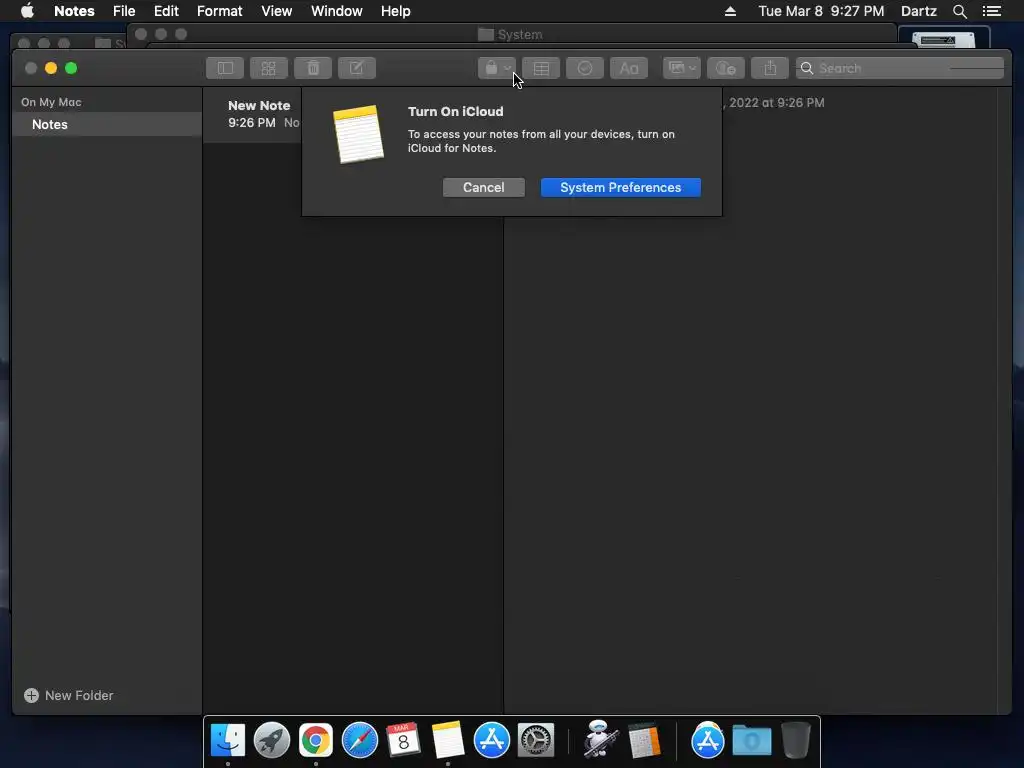Image resolution: width=1024 pixels, height=768 pixels.
Task: Click the drive thumbnail at top-right desktop
Action: 944,39
